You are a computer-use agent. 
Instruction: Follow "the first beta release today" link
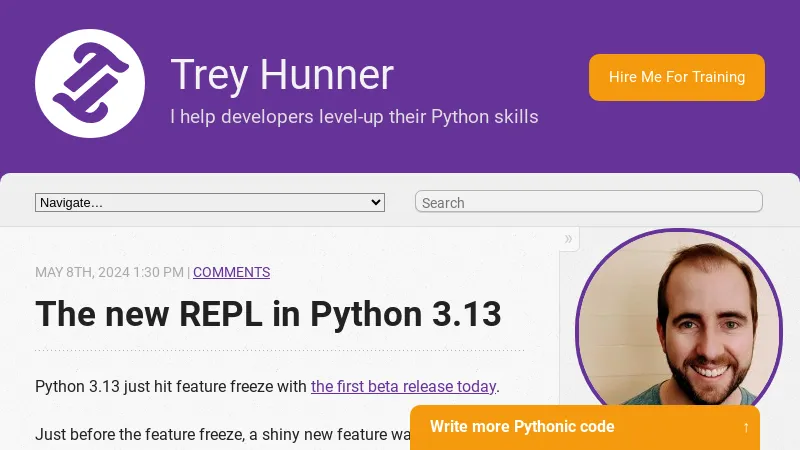point(403,386)
